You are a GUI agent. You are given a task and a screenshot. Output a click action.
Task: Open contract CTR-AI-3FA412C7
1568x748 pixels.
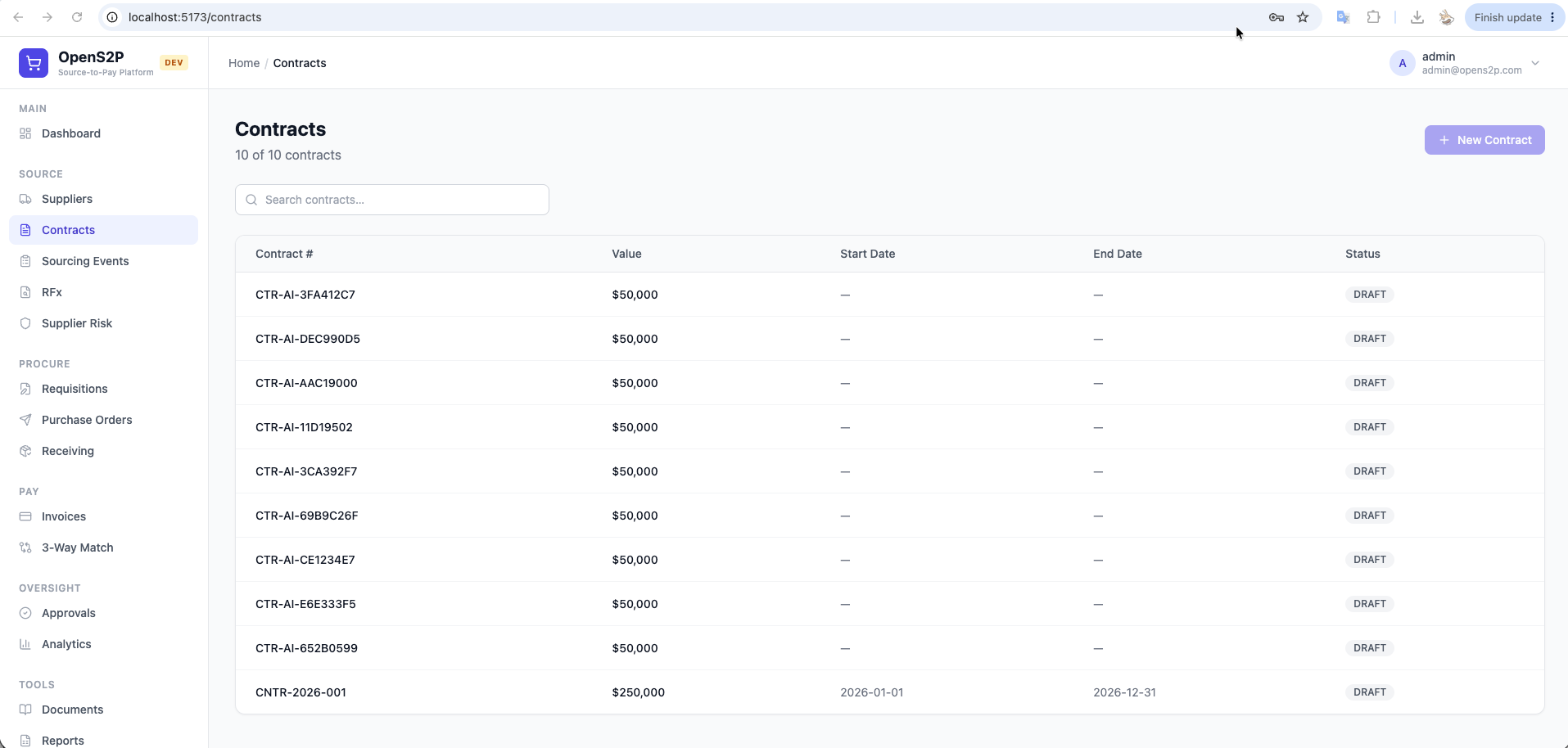pos(305,295)
